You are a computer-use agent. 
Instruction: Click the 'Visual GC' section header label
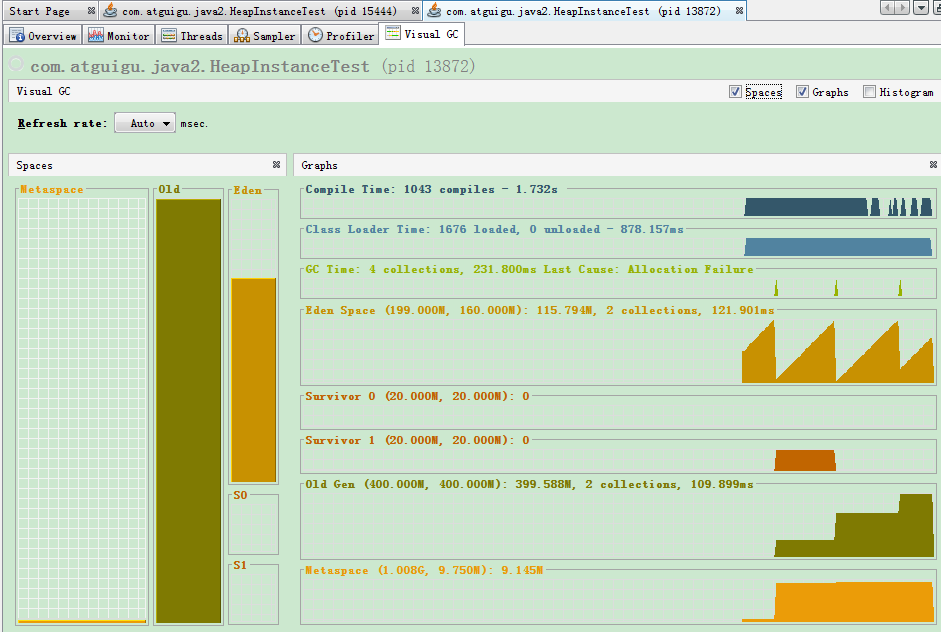click(x=43, y=91)
